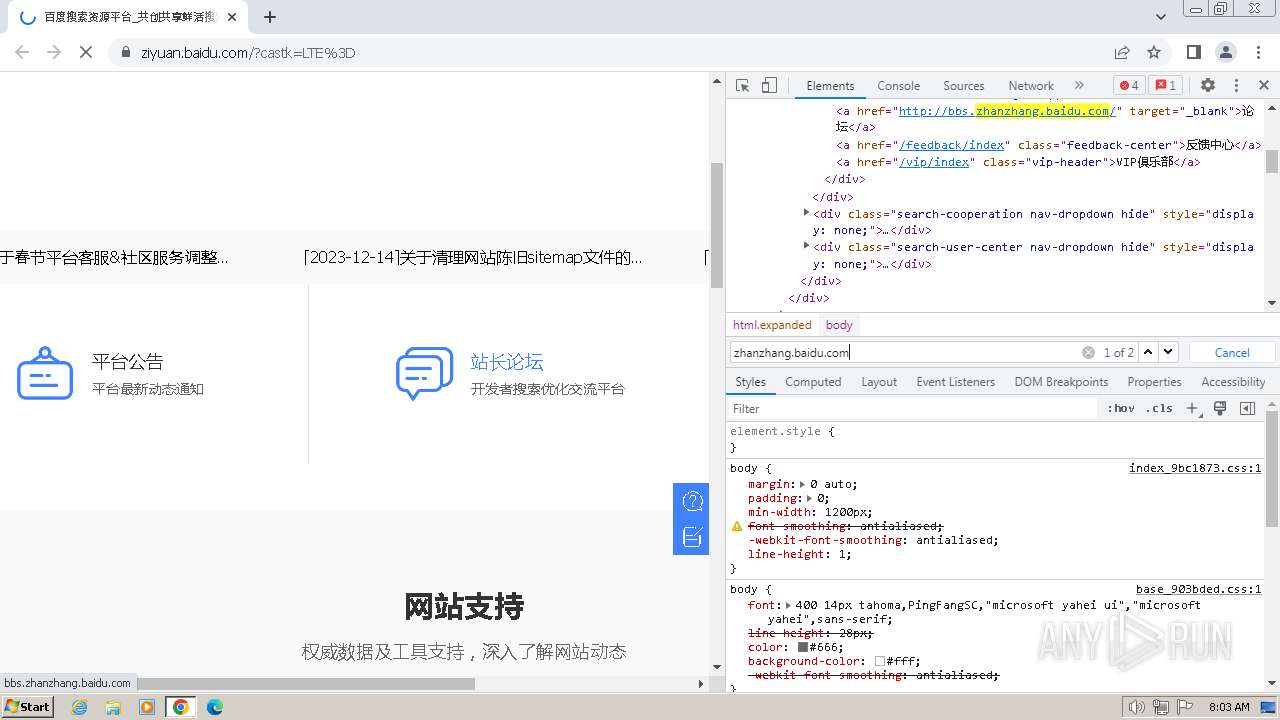
Task: Toggle the device toolbar icon
Action: 769,86
